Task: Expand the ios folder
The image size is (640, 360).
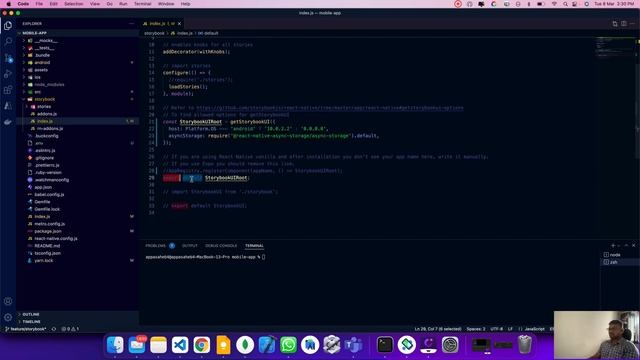Action: 38,77
